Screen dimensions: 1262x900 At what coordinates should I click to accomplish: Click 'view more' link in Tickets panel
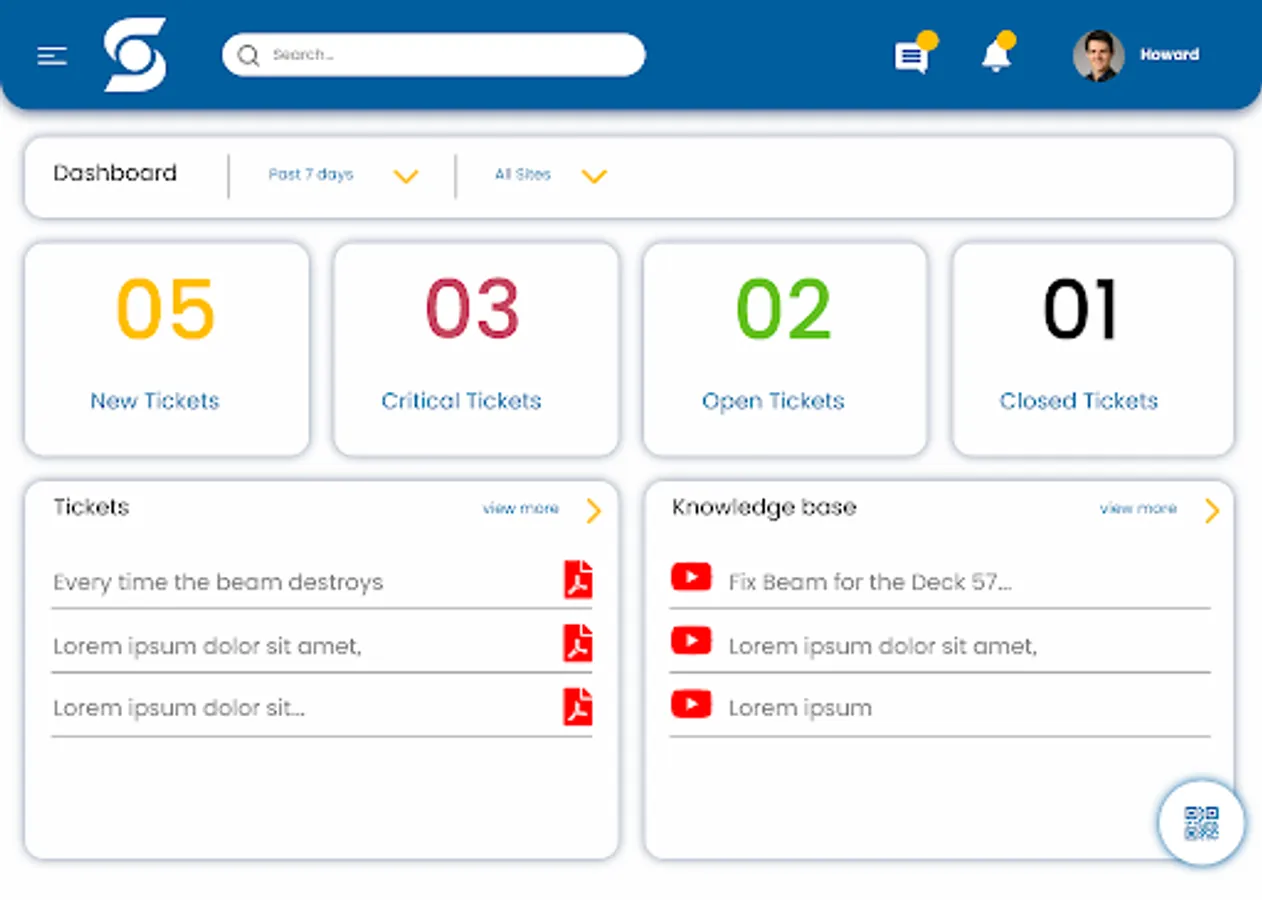coord(520,509)
